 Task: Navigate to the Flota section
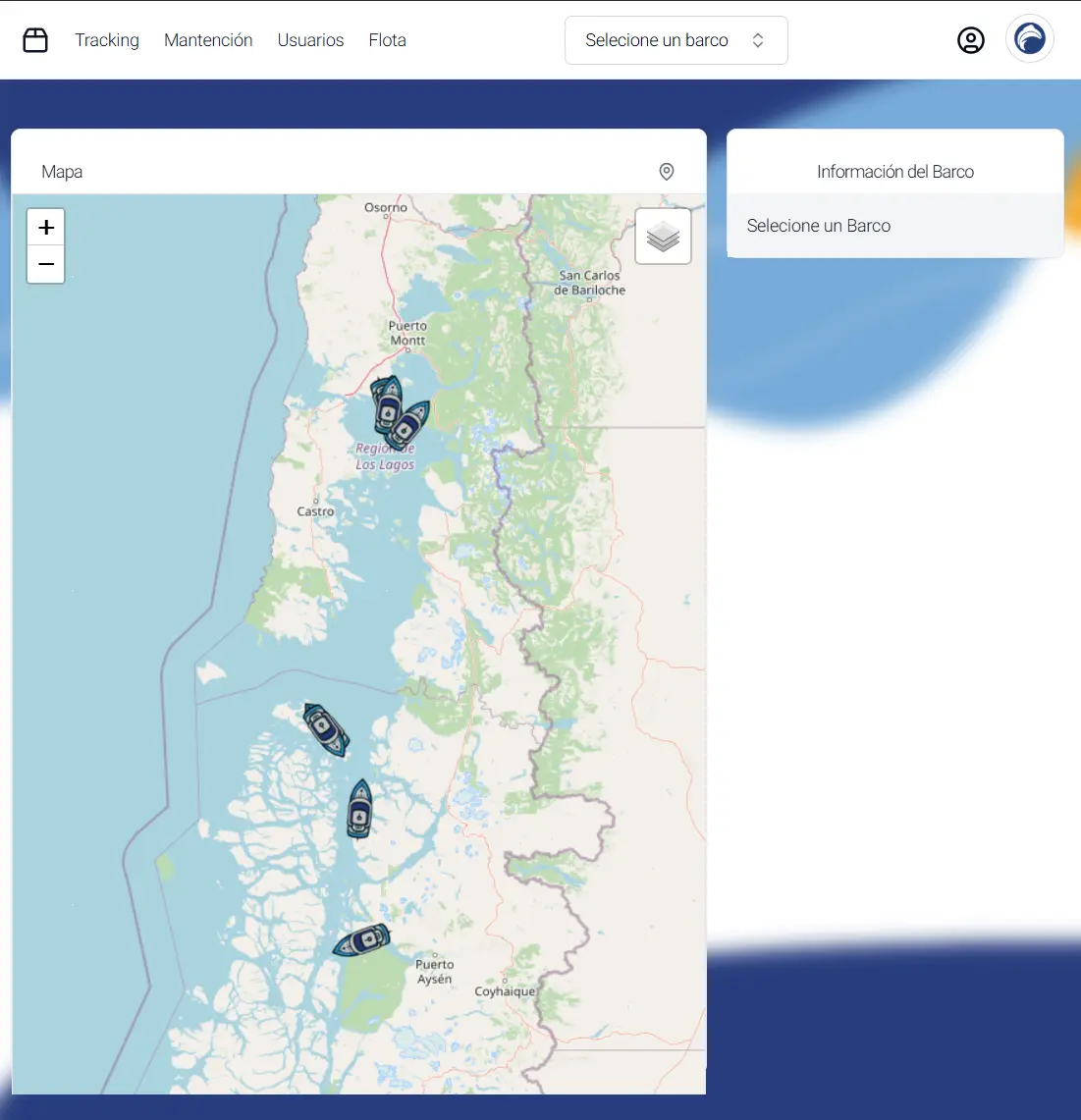[x=387, y=40]
